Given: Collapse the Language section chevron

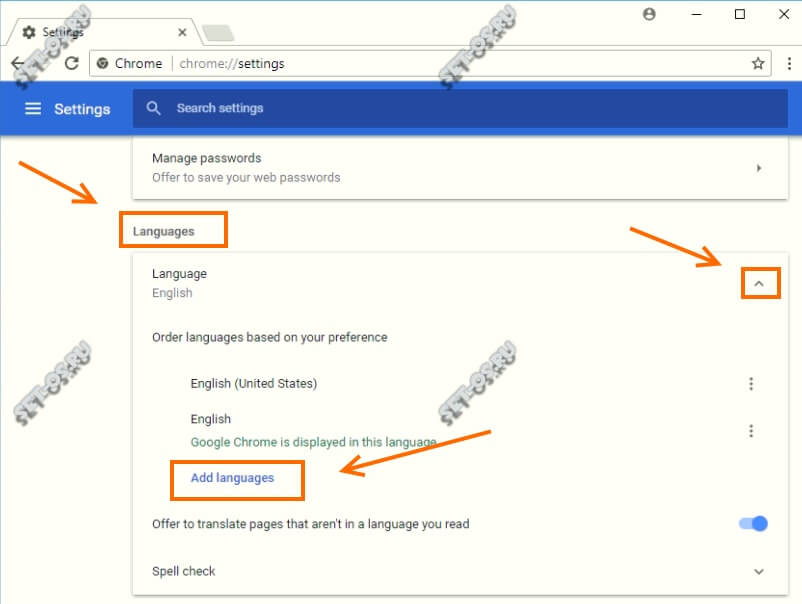Looking at the screenshot, I should [759, 283].
